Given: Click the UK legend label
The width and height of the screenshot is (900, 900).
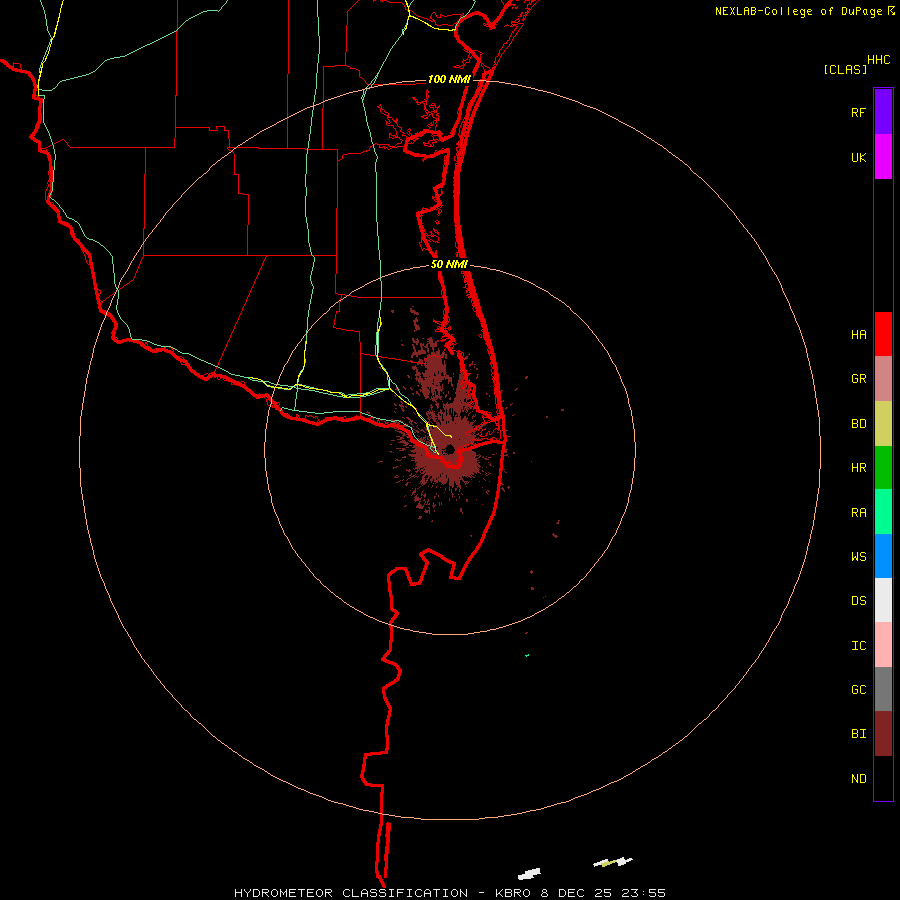Looking at the screenshot, I should (859, 157).
